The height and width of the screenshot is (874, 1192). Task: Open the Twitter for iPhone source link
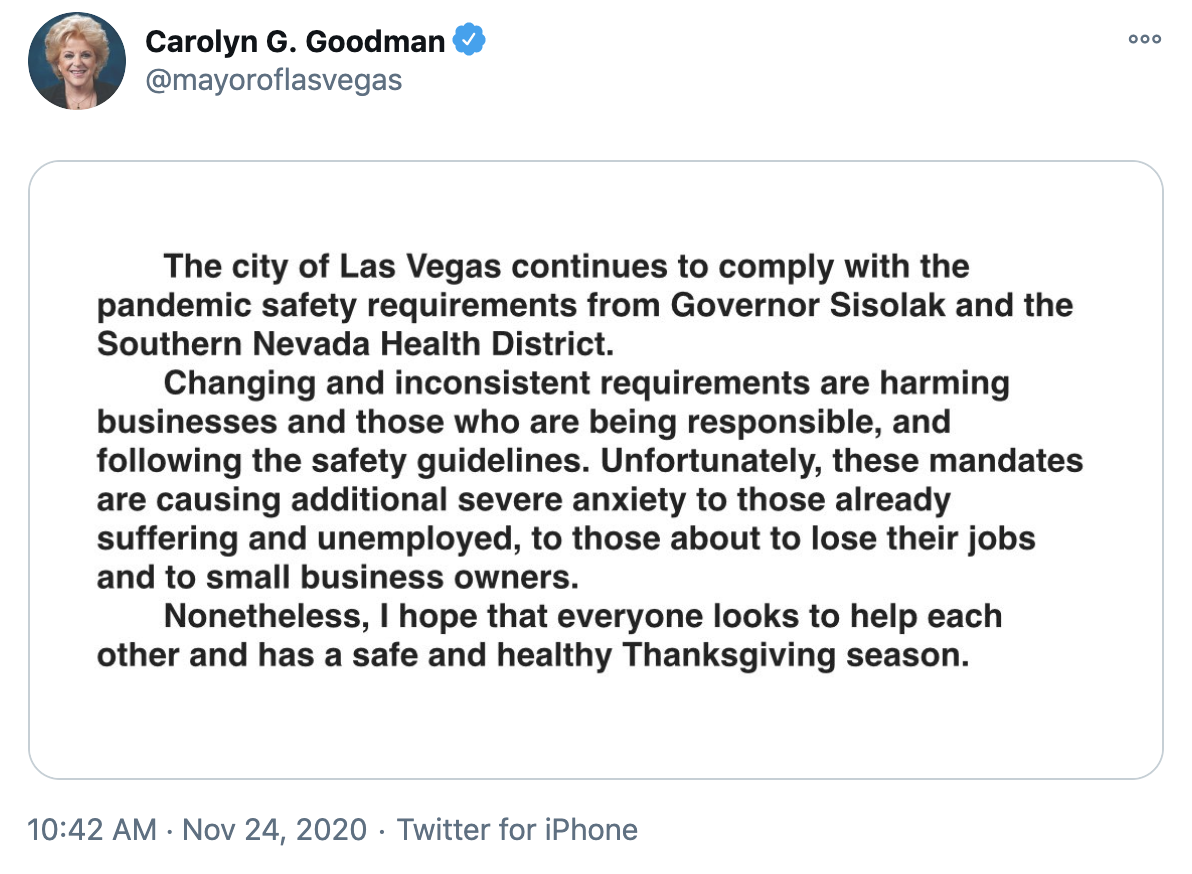(517, 829)
